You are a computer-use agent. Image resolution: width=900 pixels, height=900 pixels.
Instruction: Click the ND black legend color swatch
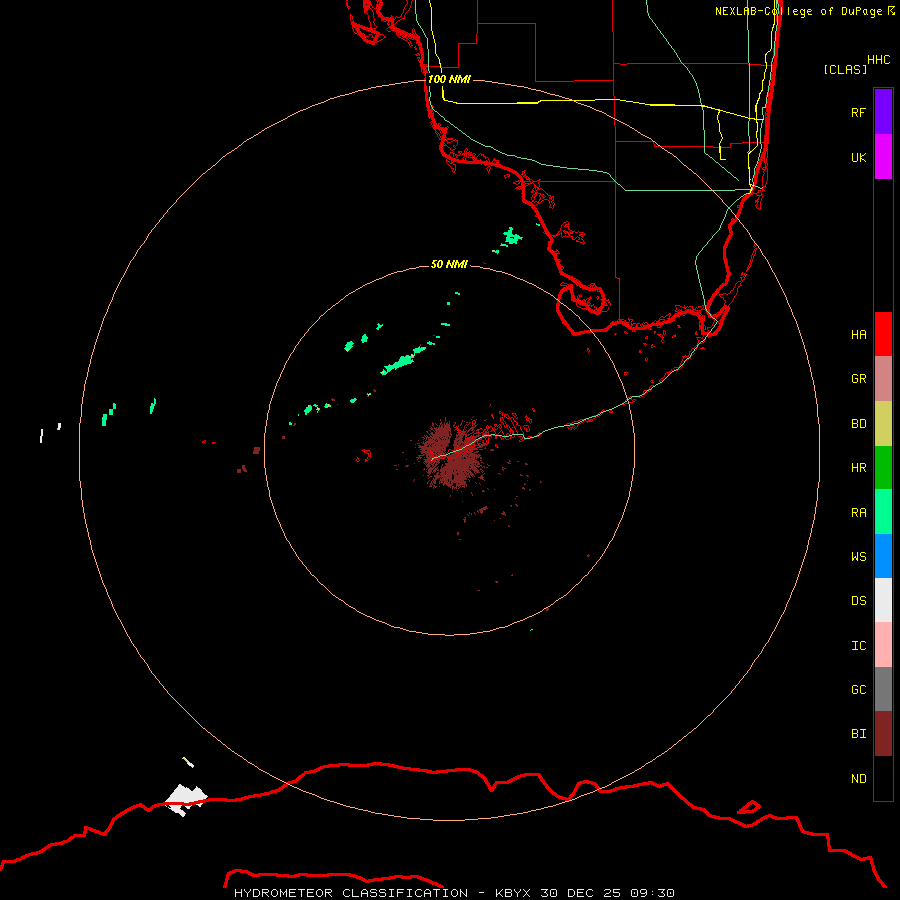pyautogui.click(x=883, y=778)
